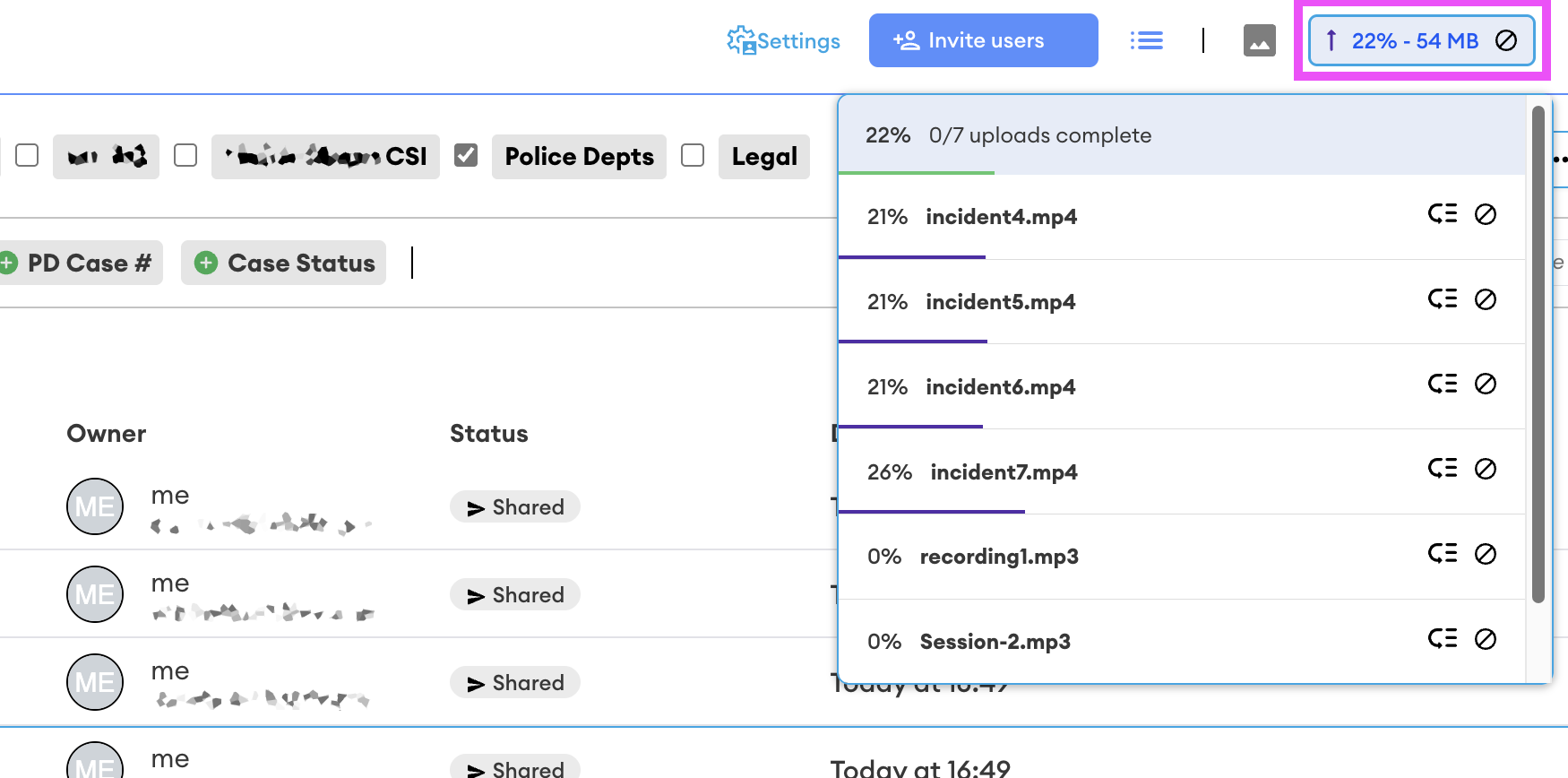Show details icon for incident7.mp4
The image size is (1568, 778).
tap(1442, 469)
